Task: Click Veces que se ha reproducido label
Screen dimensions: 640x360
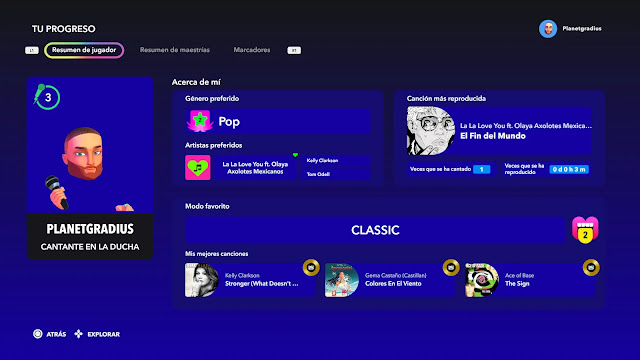Action: tap(524, 169)
